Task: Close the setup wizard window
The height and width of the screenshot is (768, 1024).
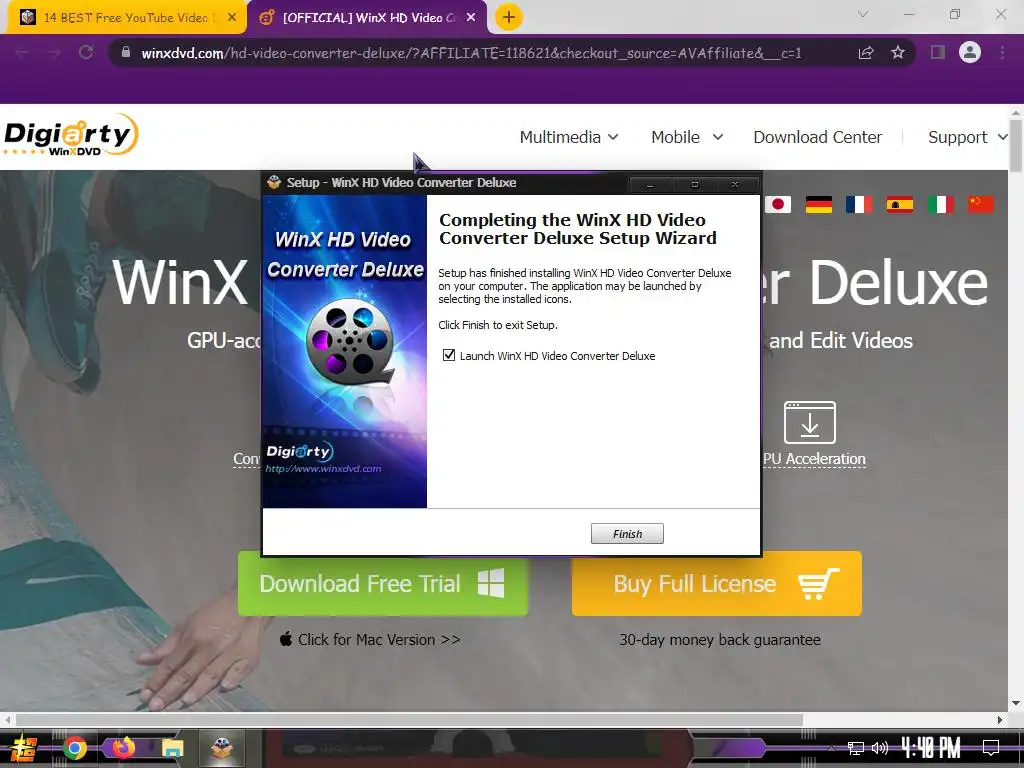Action: coord(735,185)
